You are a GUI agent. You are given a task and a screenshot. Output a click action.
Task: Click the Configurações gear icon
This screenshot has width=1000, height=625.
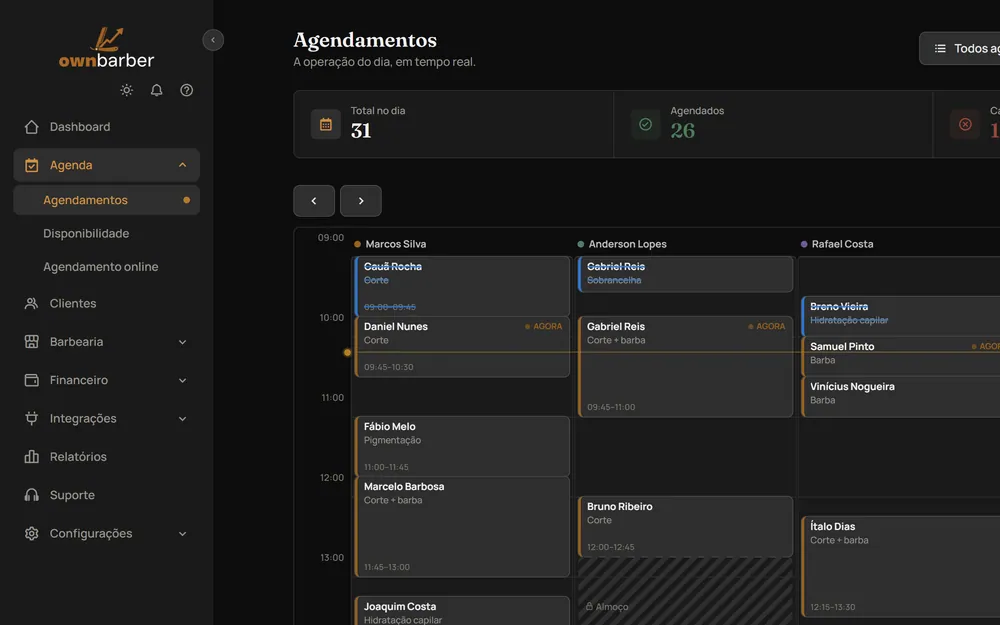coord(31,533)
